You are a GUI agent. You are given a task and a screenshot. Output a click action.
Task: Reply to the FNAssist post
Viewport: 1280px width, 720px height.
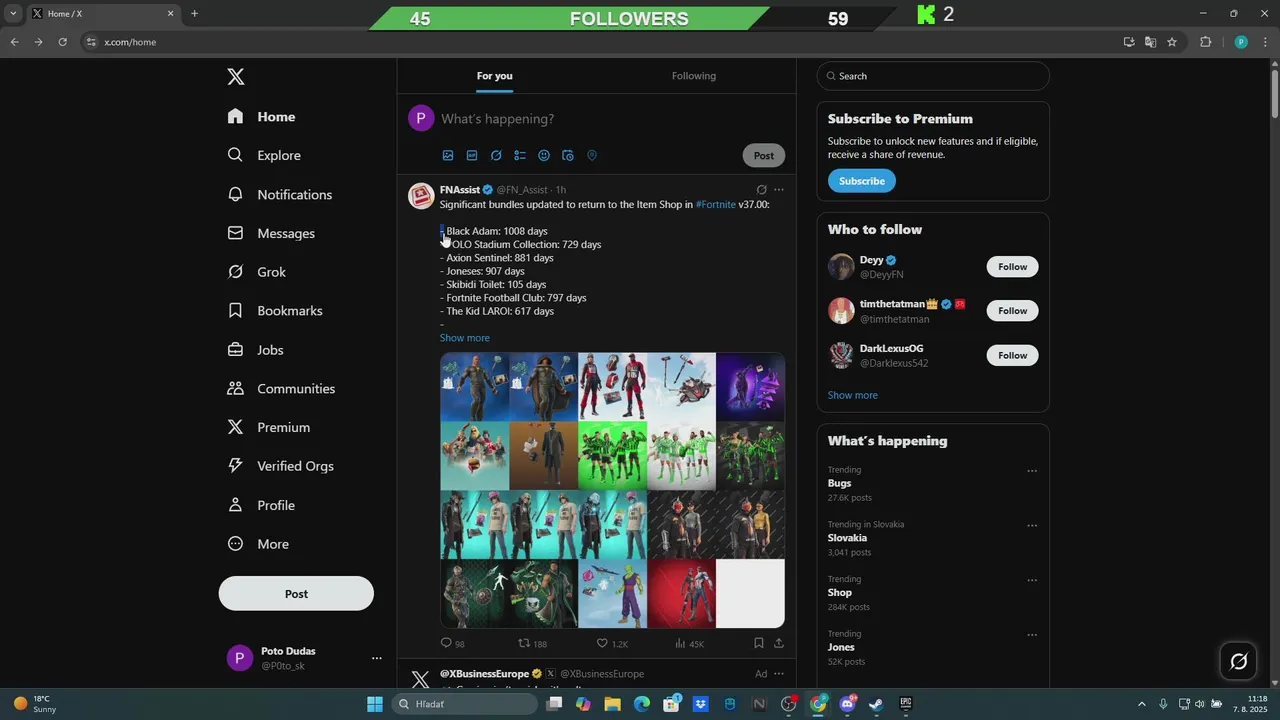click(453, 644)
